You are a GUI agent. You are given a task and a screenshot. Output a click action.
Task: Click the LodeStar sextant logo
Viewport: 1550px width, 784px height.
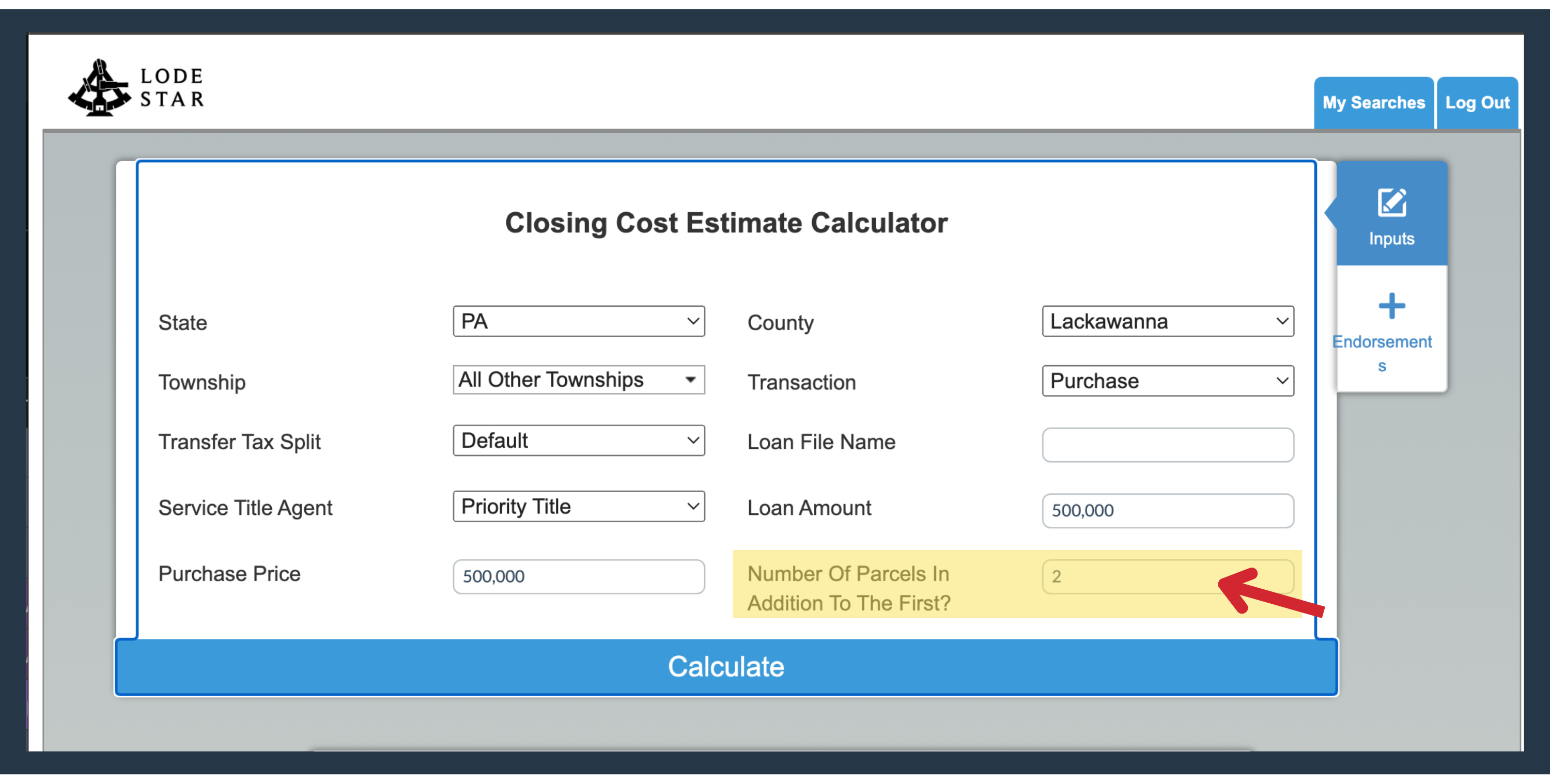click(x=99, y=88)
